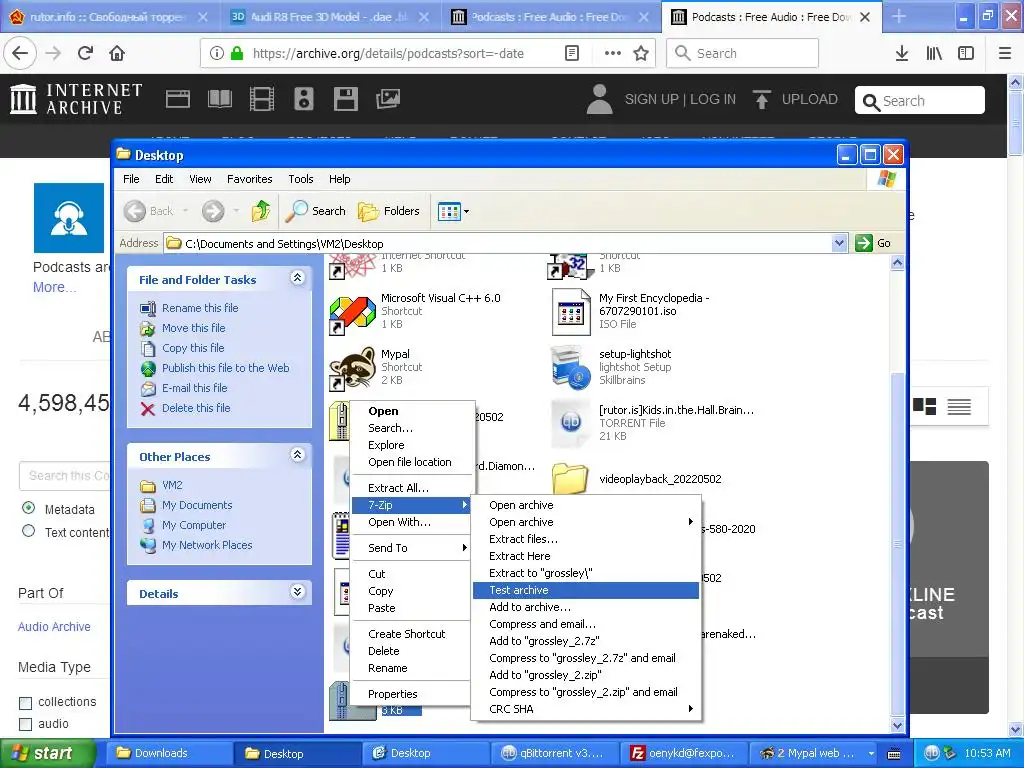Choose Test archive in 7-Zip submenu

click(x=586, y=590)
